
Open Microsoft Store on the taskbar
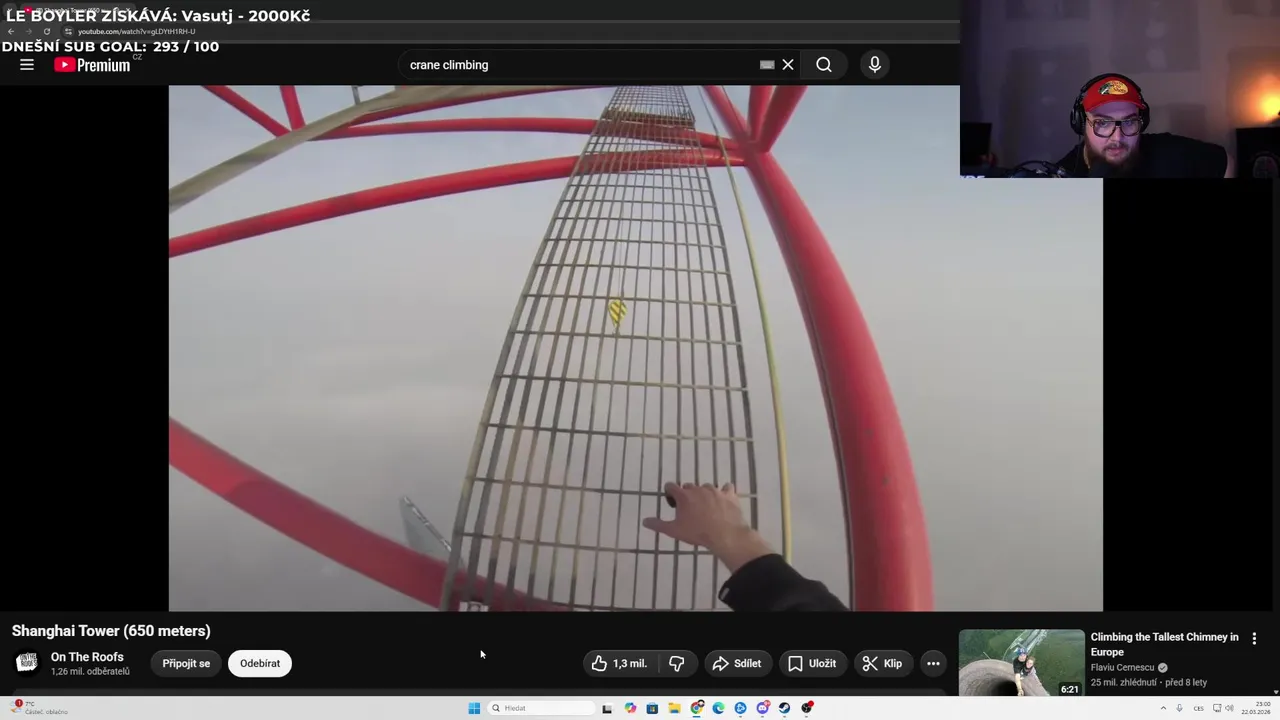point(652,708)
